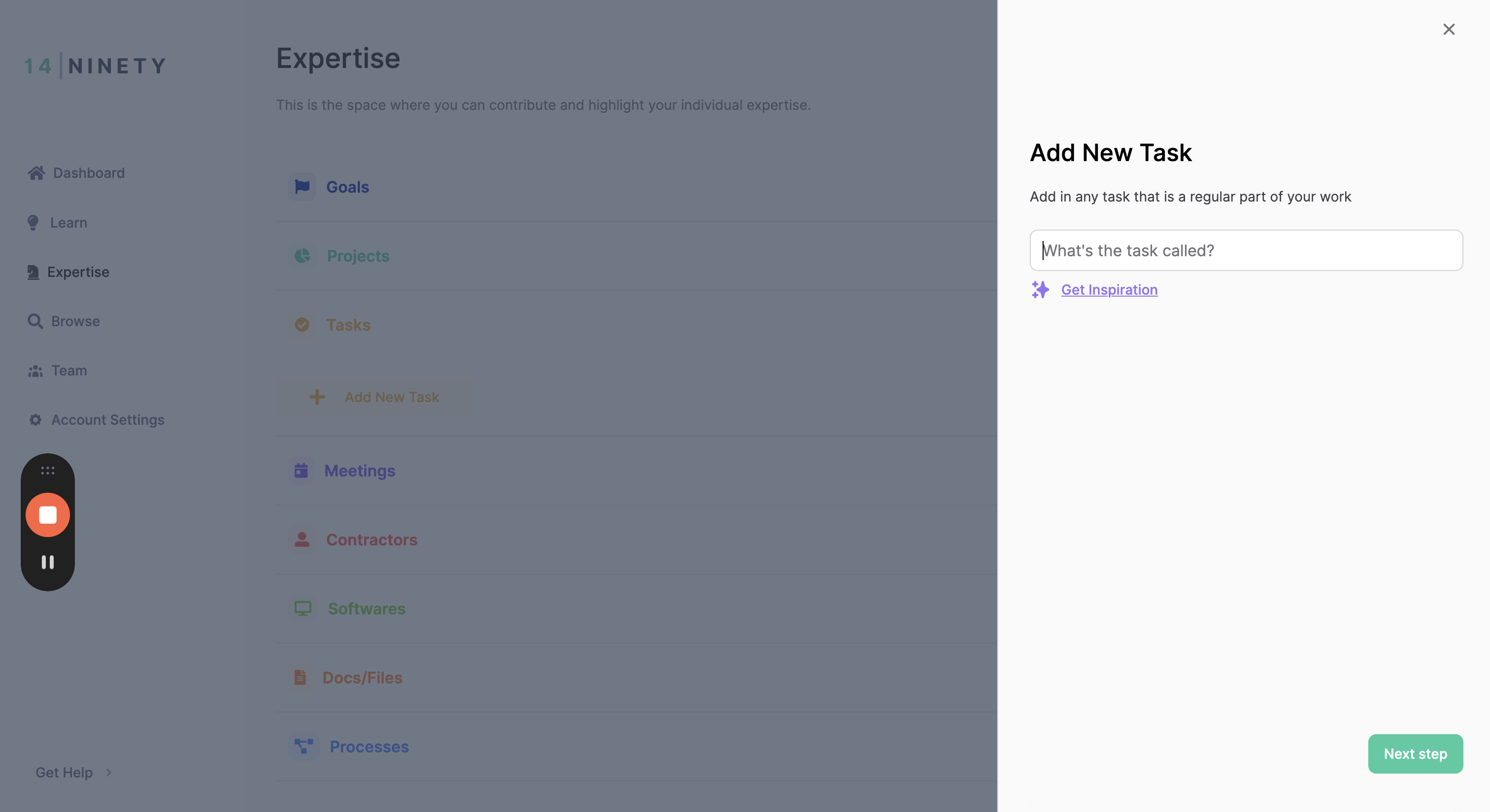Click the 14 Ninety logo
The height and width of the screenshot is (812, 1490).
point(96,66)
